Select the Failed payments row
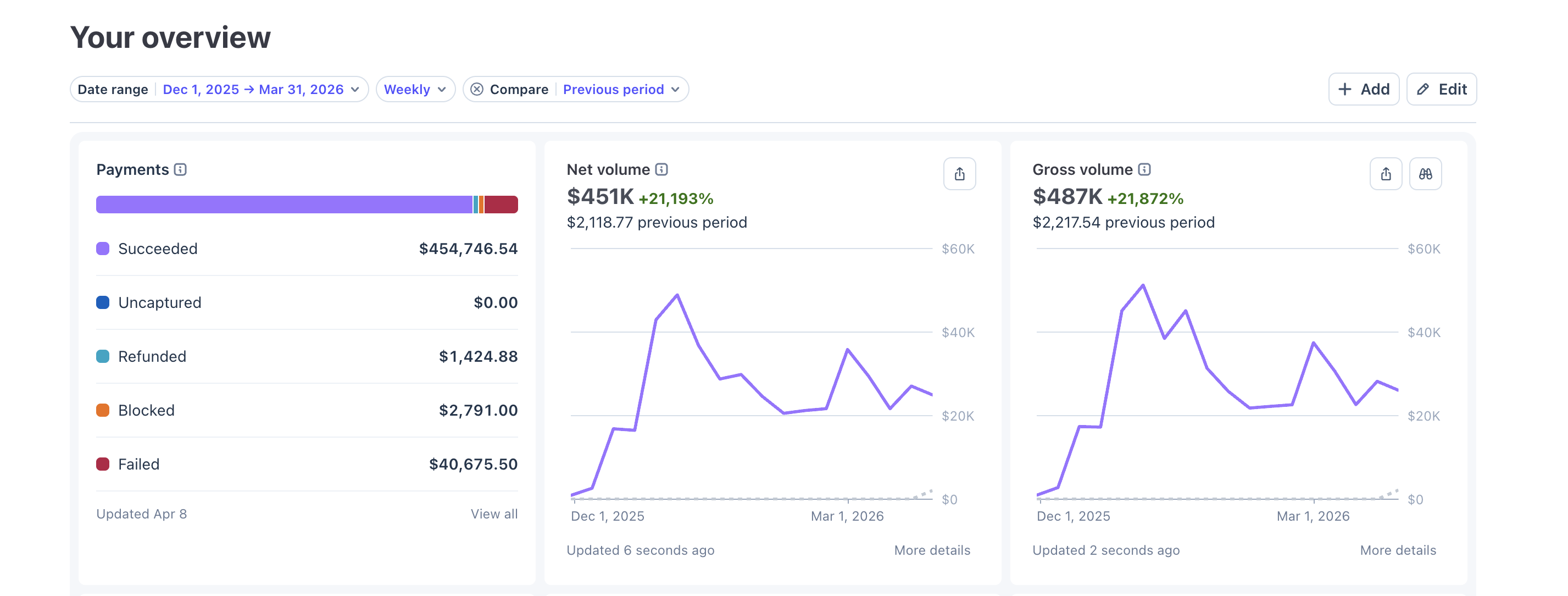This screenshot has height=596, width=1568. (x=307, y=465)
